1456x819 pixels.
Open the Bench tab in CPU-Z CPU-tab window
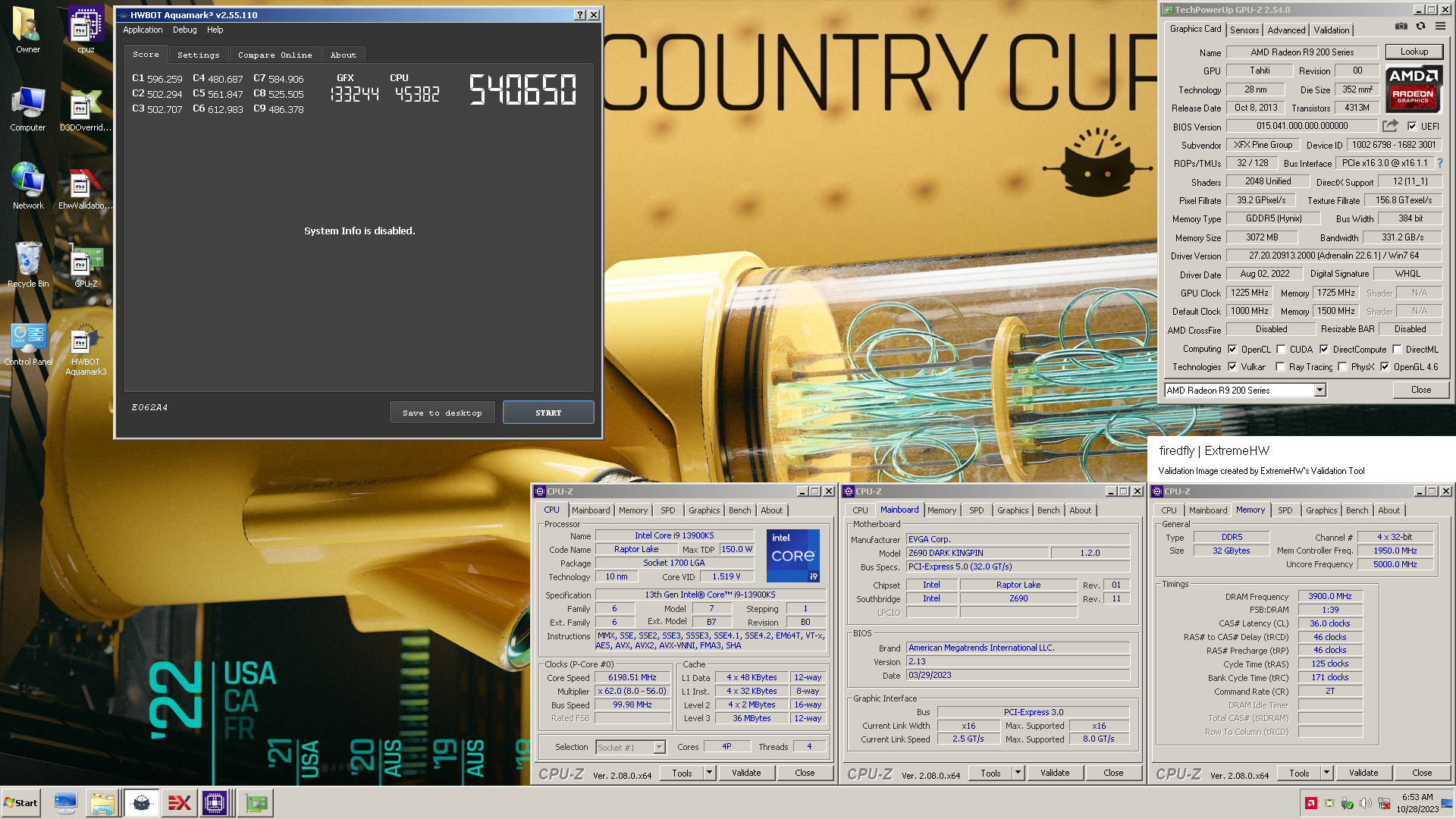point(739,510)
